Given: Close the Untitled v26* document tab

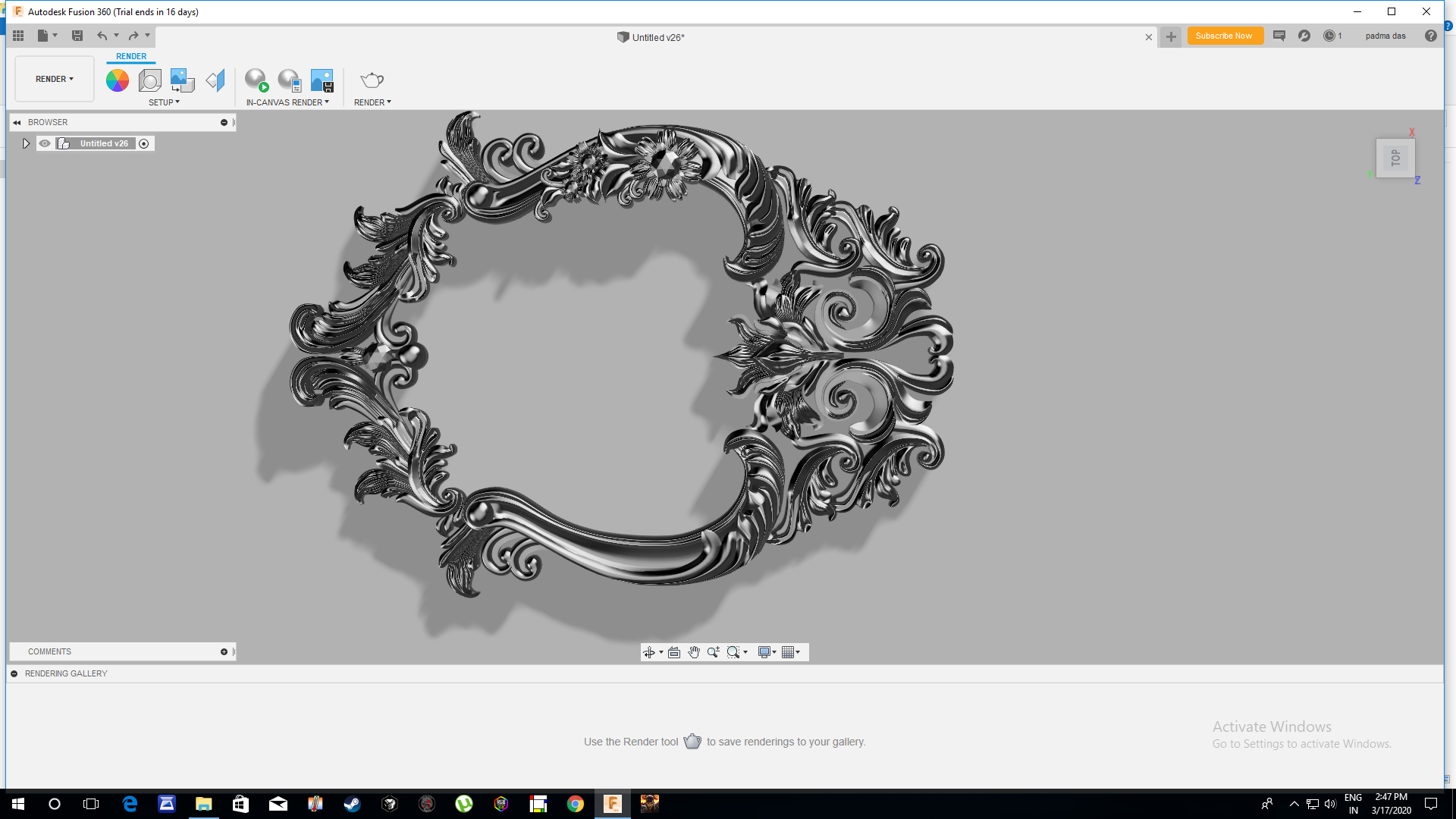Looking at the screenshot, I should coord(1149,37).
